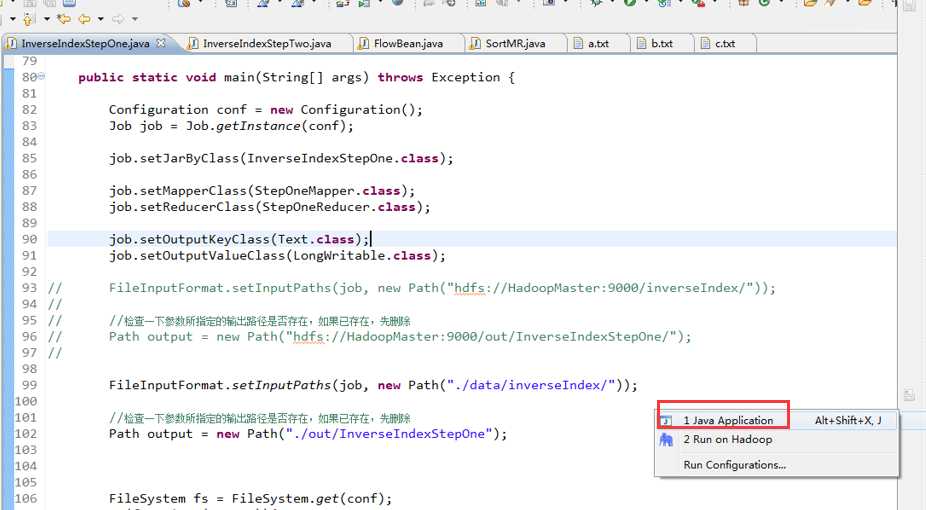Click 'job.setOutputValueClass(LongWritable.class);' line

pos(277,256)
